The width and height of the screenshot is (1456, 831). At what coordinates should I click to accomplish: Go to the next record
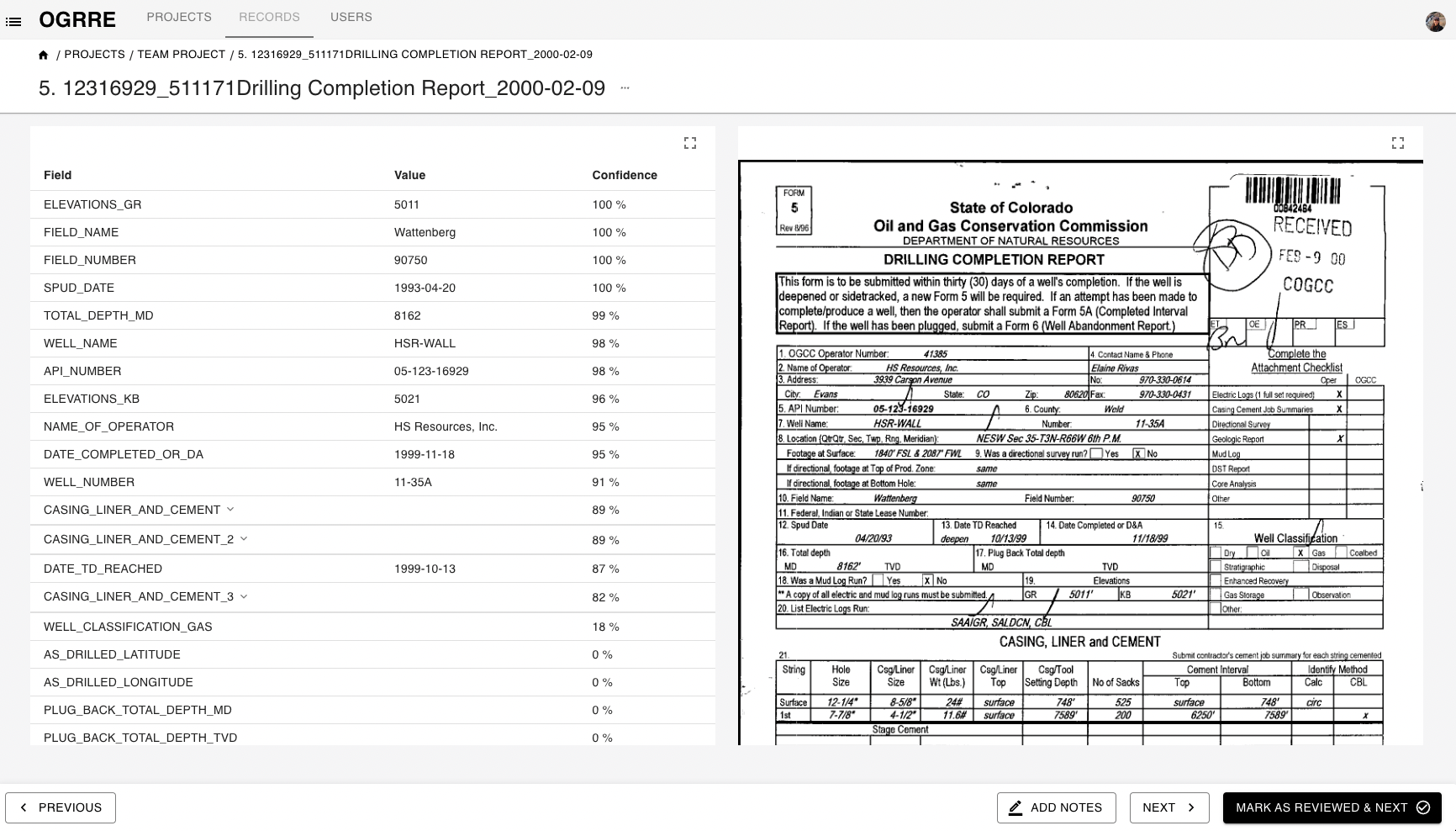[x=1169, y=807]
